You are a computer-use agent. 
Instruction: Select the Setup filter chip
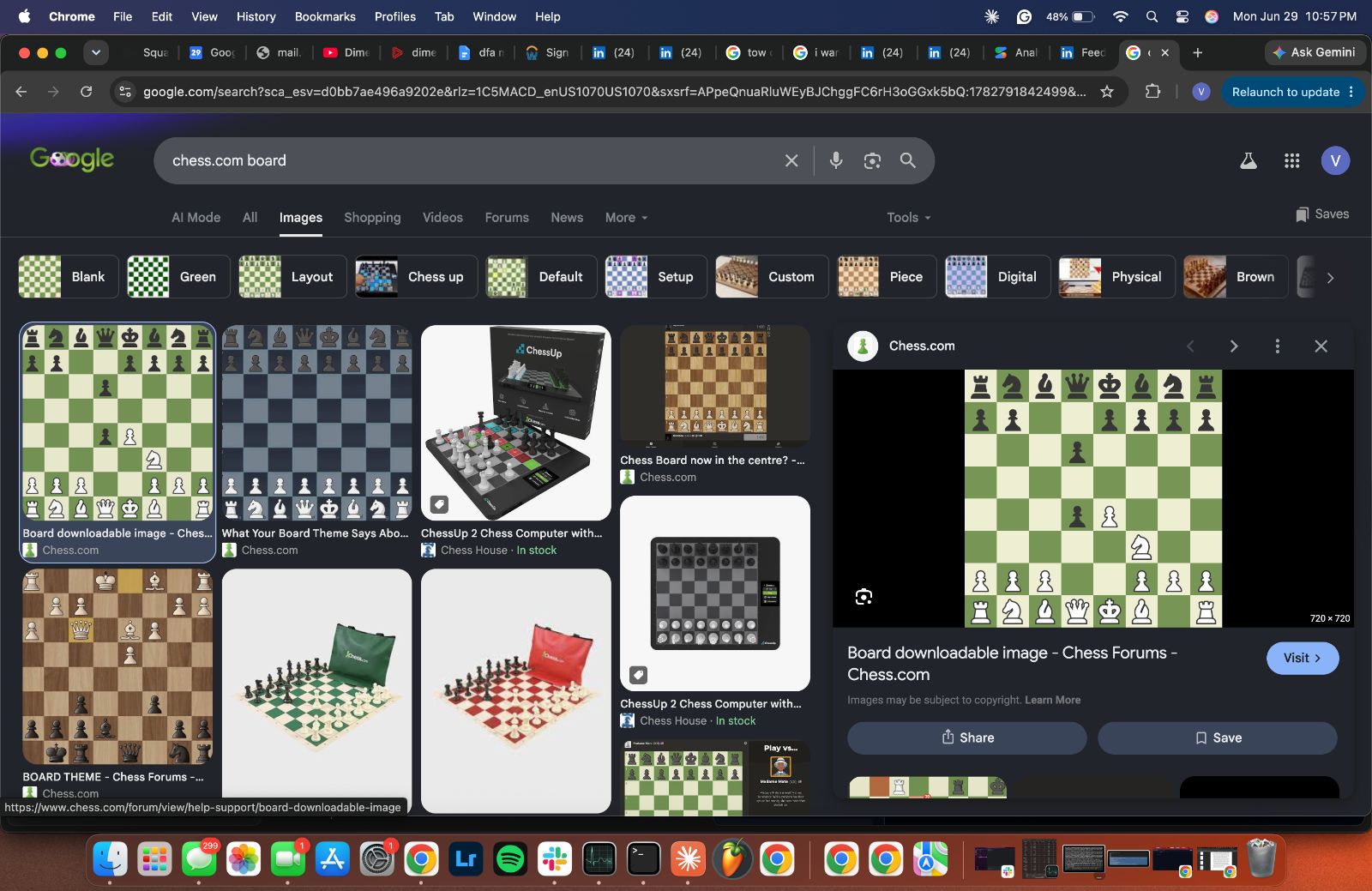(656, 277)
